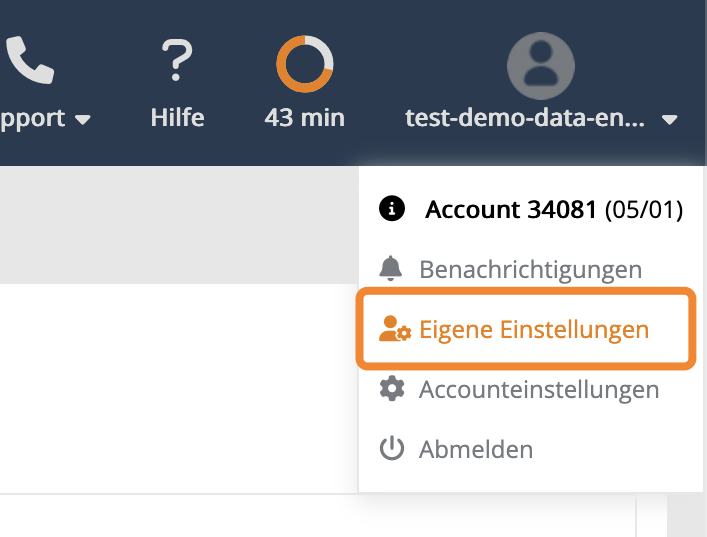Select the Account 34081 entry
This screenshot has height=537, width=707.
click(x=511, y=210)
